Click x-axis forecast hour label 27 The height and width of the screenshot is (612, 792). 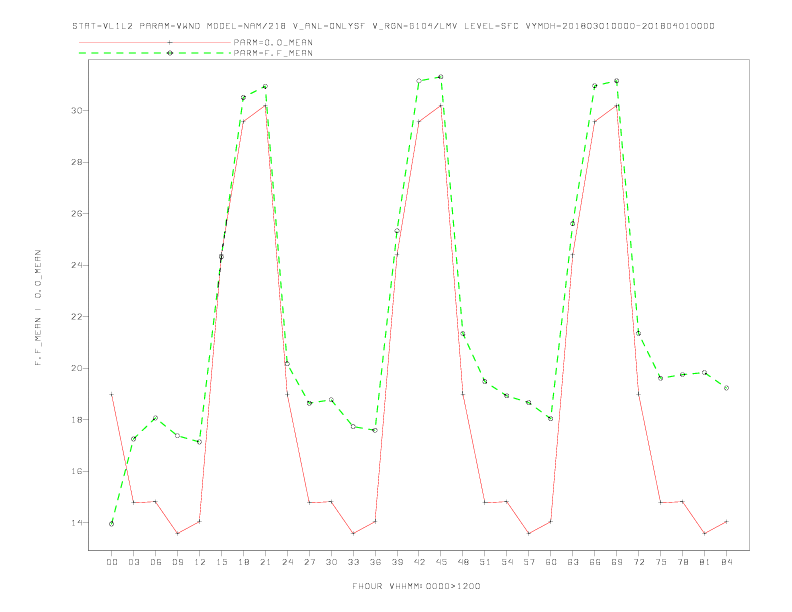click(x=309, y=562)
